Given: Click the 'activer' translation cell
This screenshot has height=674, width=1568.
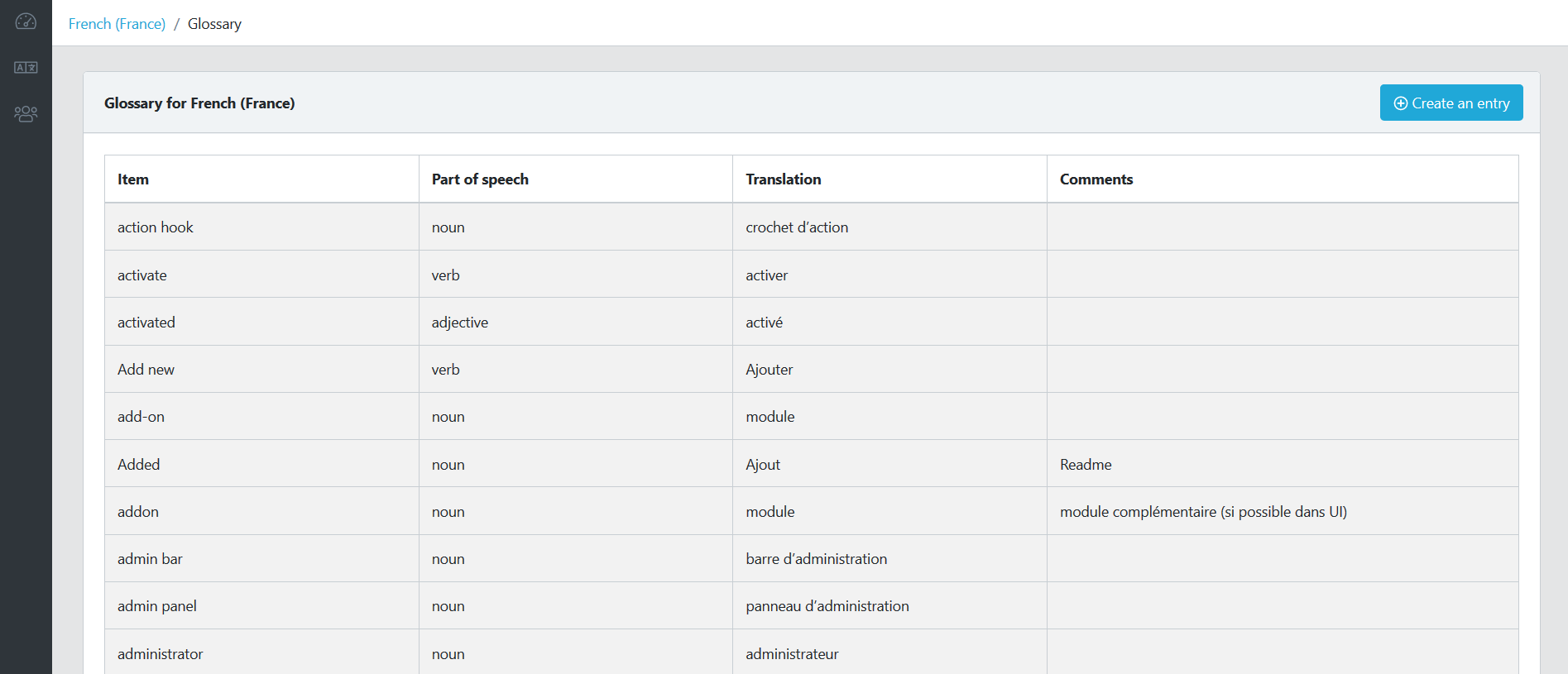Looking at the screenshot, I should 889,274.
